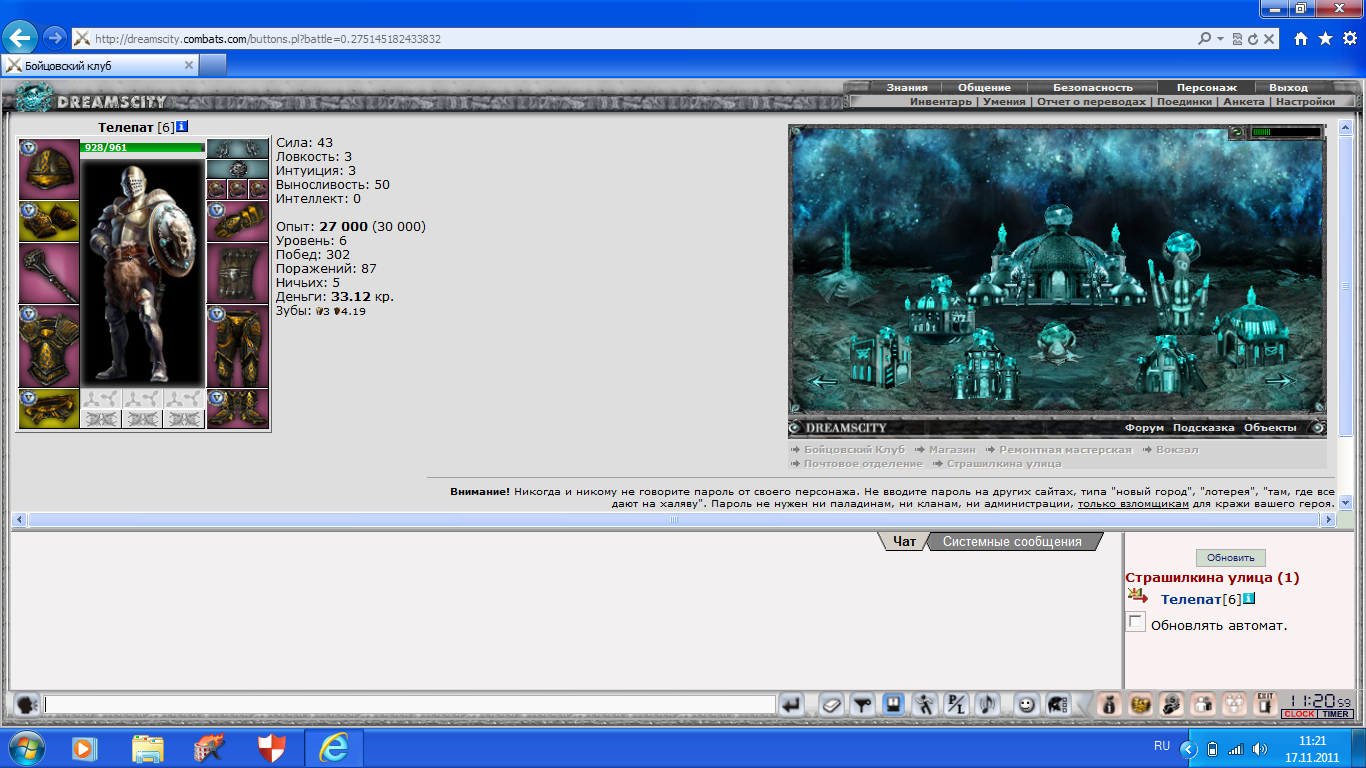This screenshot has height=768, width=1366.
Task: Open Анкета submenu link
Action: pos(1243,102)
